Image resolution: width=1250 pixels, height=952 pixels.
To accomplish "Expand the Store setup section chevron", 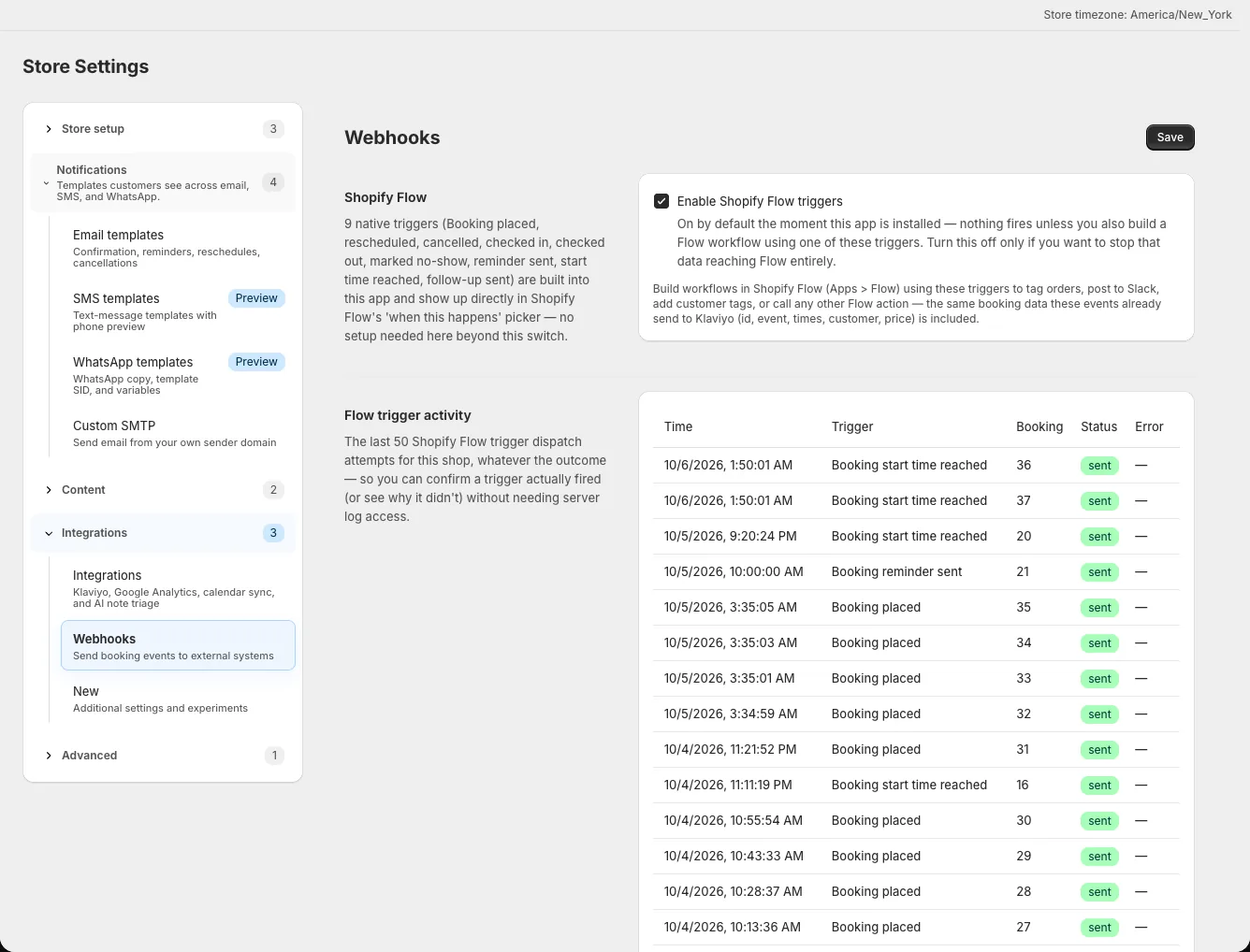I will pos(49,129).
